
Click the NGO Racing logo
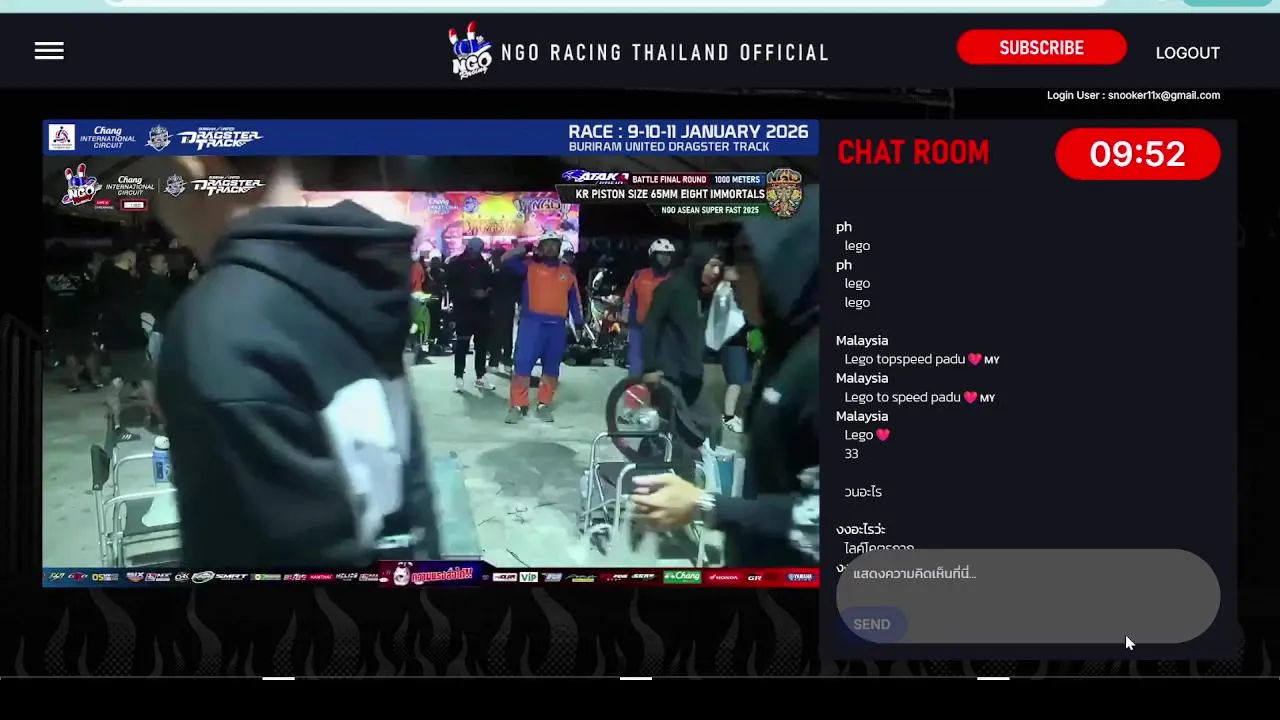[470, 51]
